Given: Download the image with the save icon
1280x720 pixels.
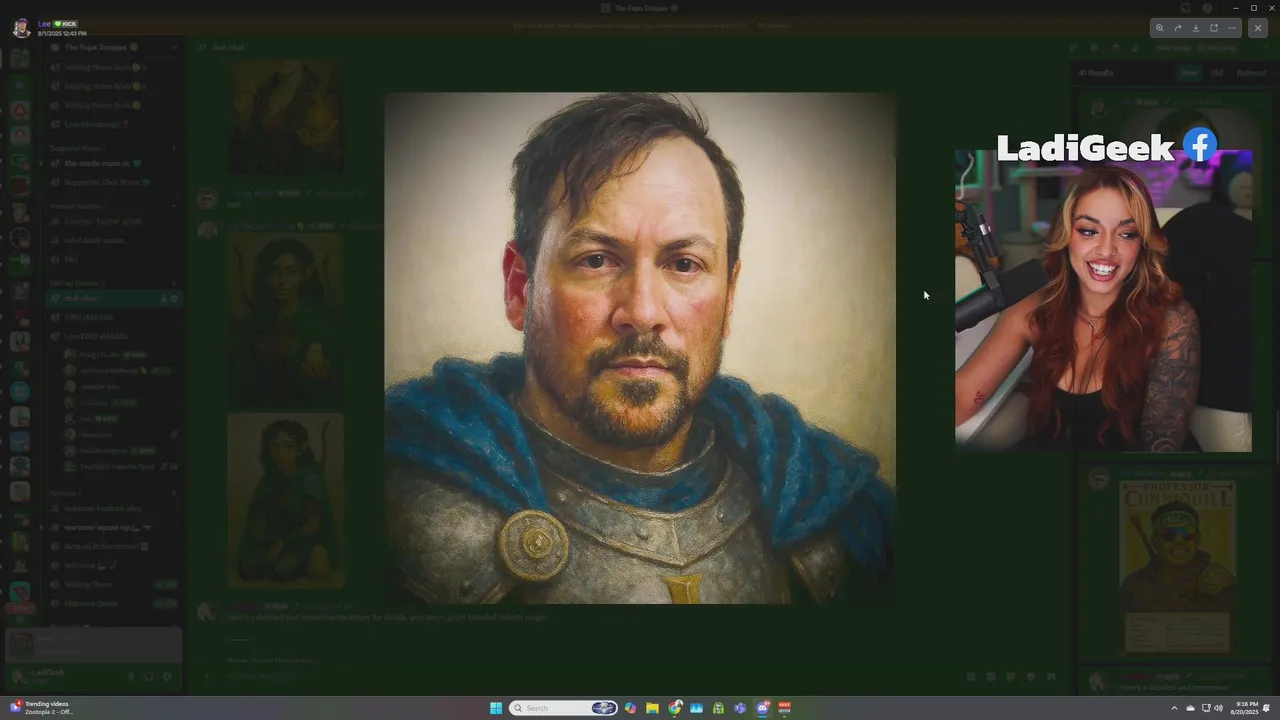Looking at the screenshot, I should tap(1195, 28).
